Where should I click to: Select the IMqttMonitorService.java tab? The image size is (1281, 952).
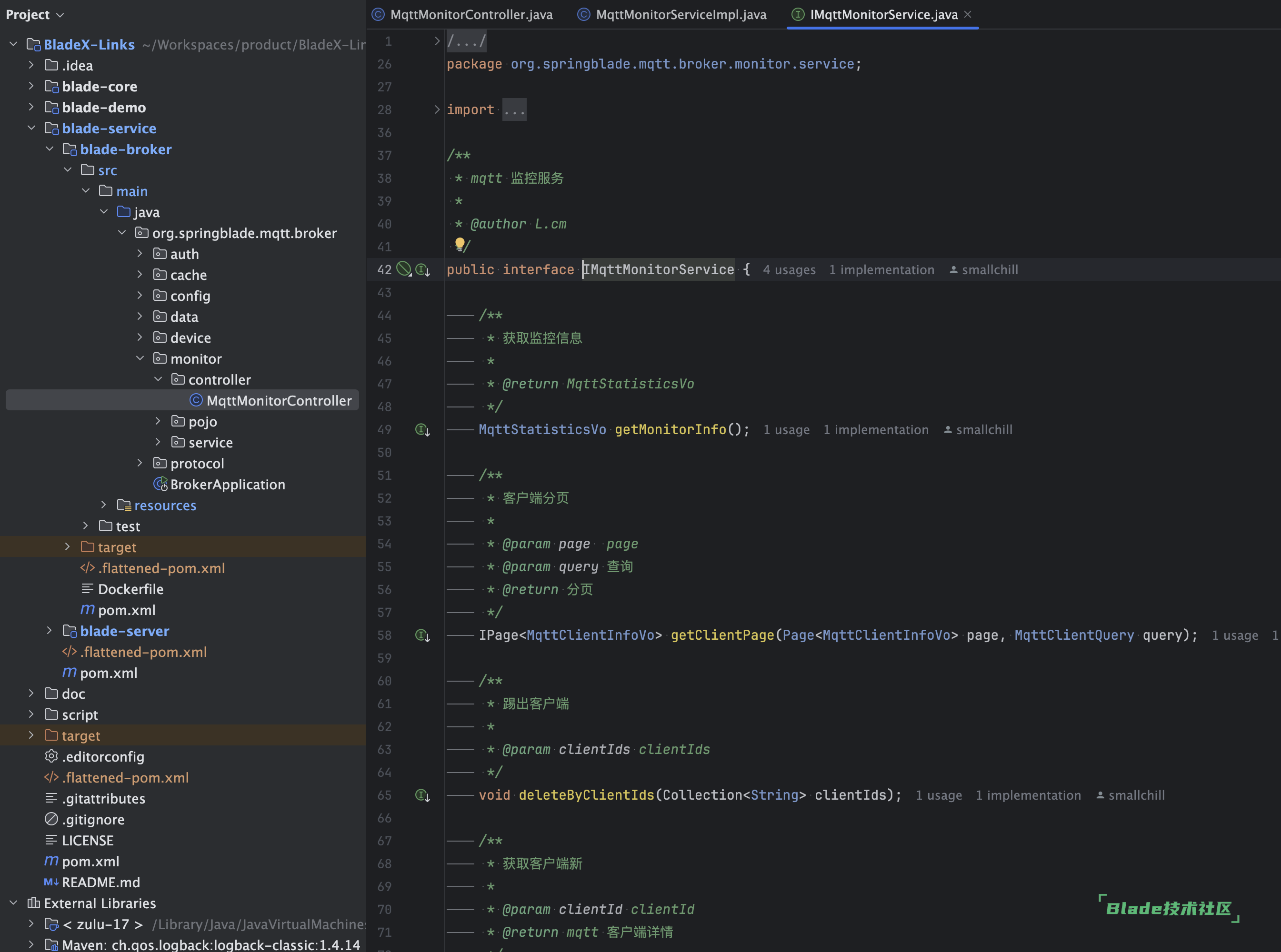pyautogui.click(x=883, y=14)
